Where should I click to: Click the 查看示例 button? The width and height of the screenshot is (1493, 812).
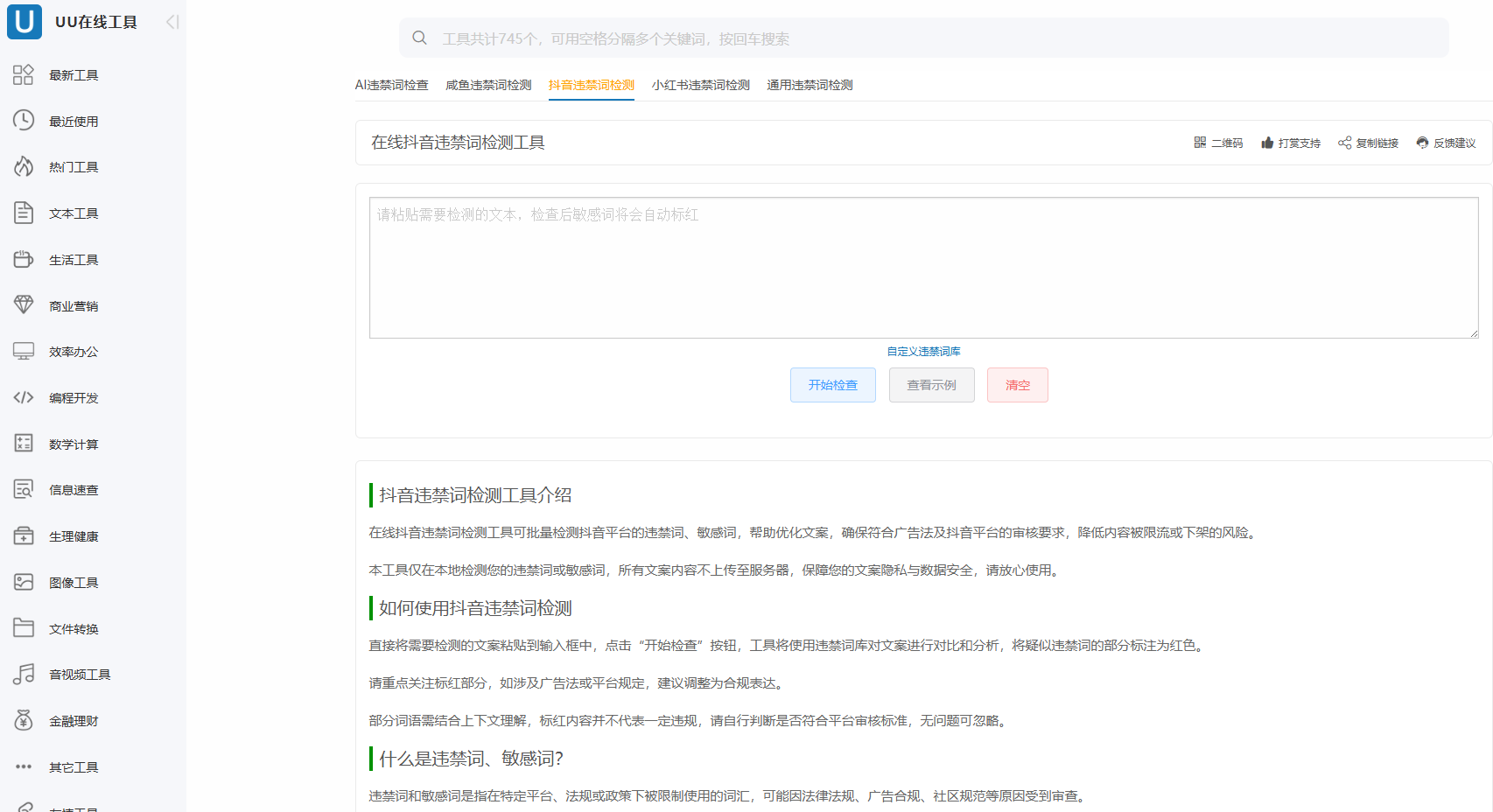932,385
